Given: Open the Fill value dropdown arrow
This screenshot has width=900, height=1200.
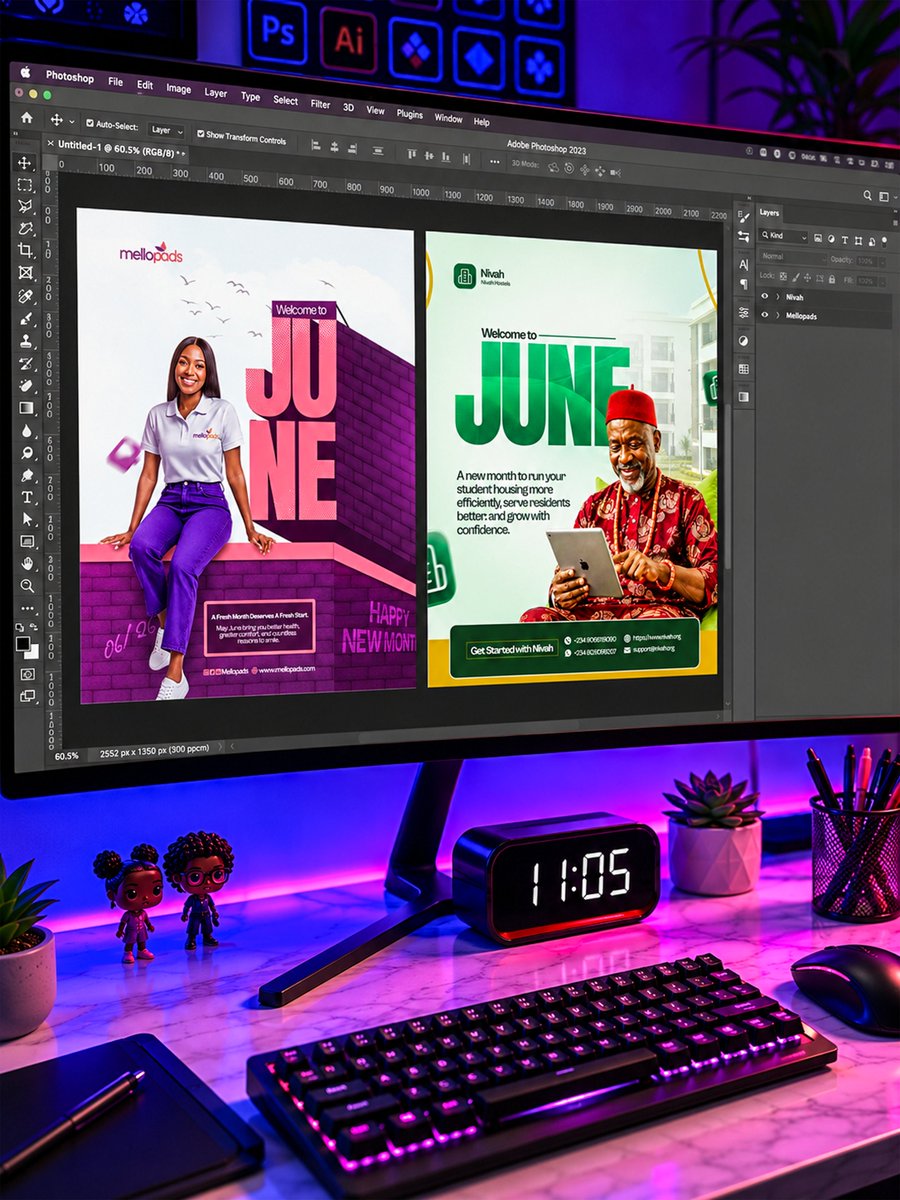Looking at the screenshot, I should [882, 282].
